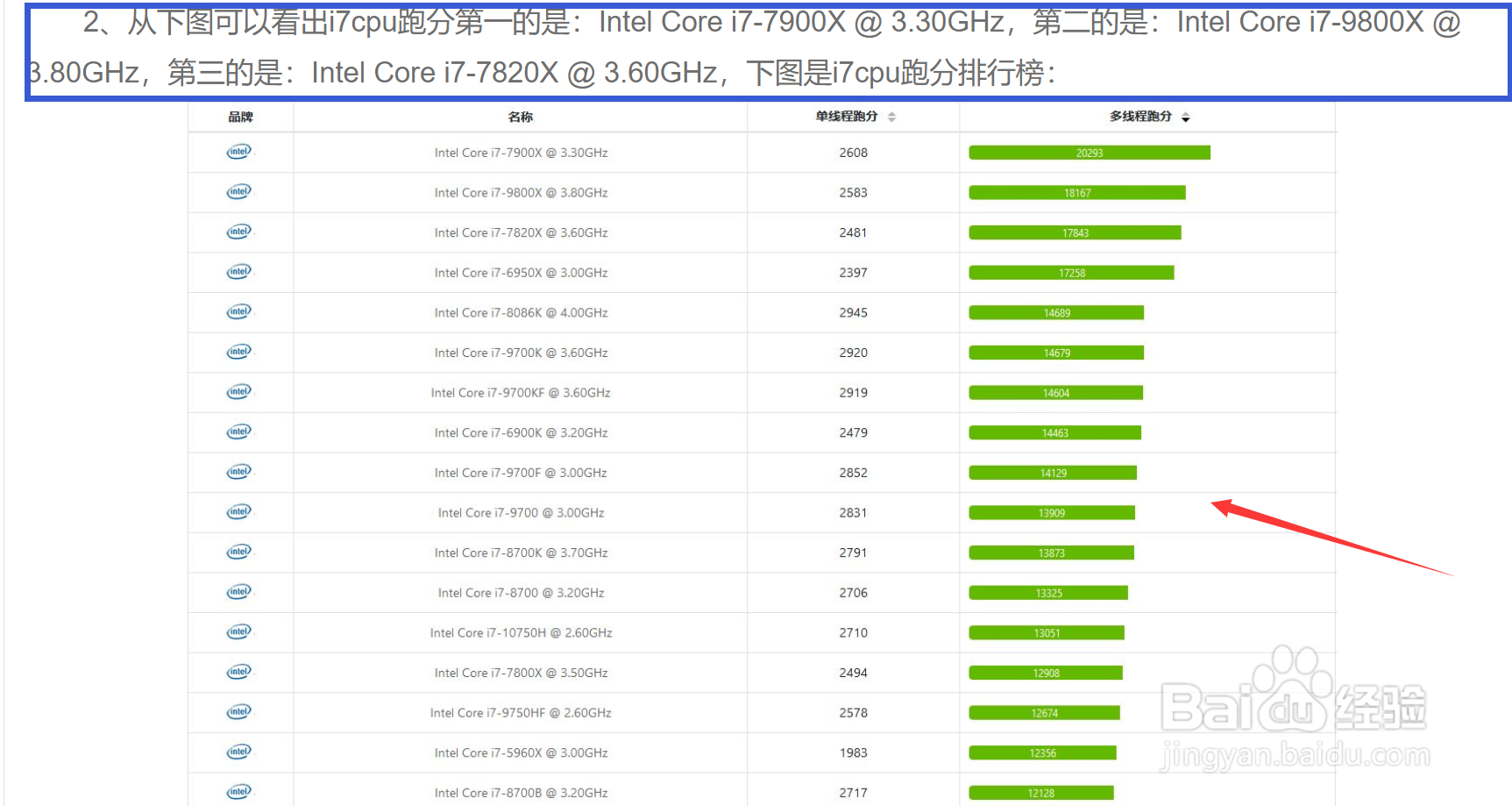This screenshot has width=1512, height=806.
Task: Select Intel Core i7-8086K @ 4.00GHz name
Action: (x=521, y=313)
